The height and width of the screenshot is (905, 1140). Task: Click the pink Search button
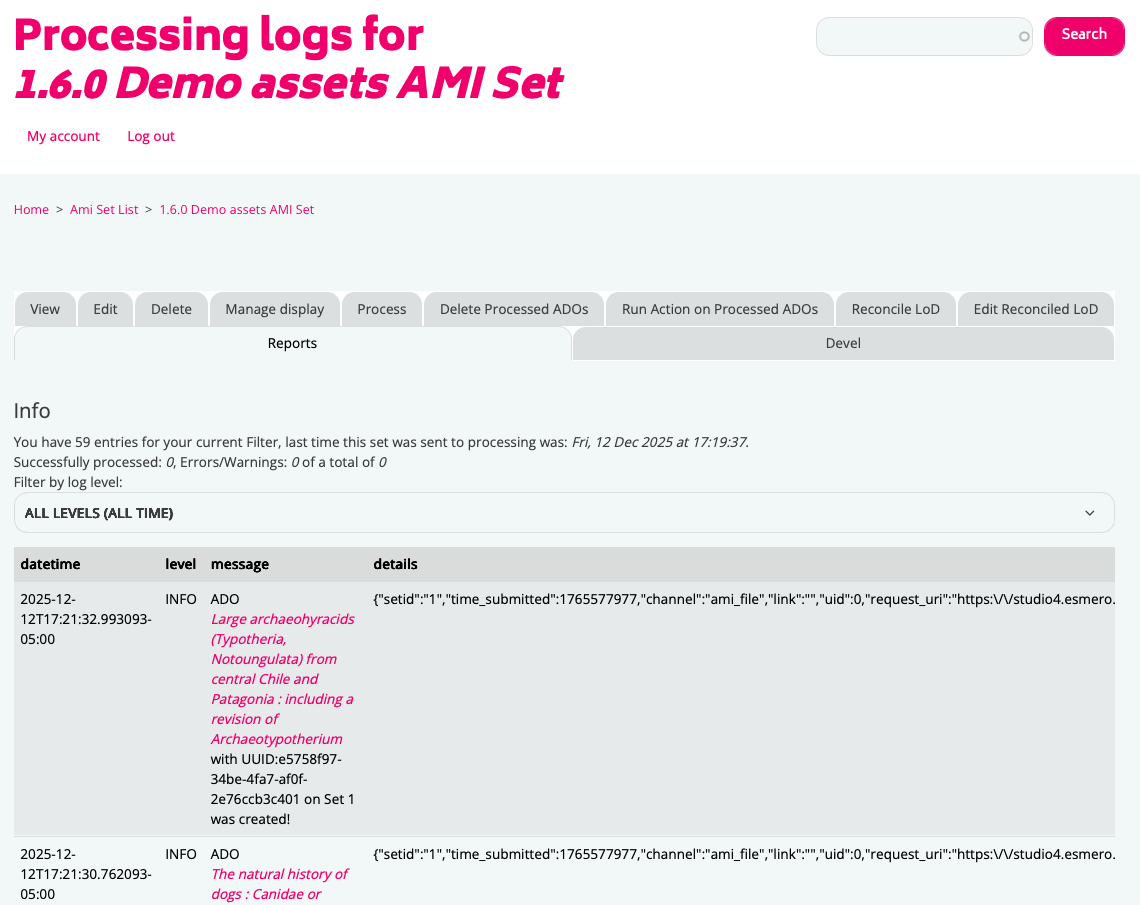click(1083, 36)
